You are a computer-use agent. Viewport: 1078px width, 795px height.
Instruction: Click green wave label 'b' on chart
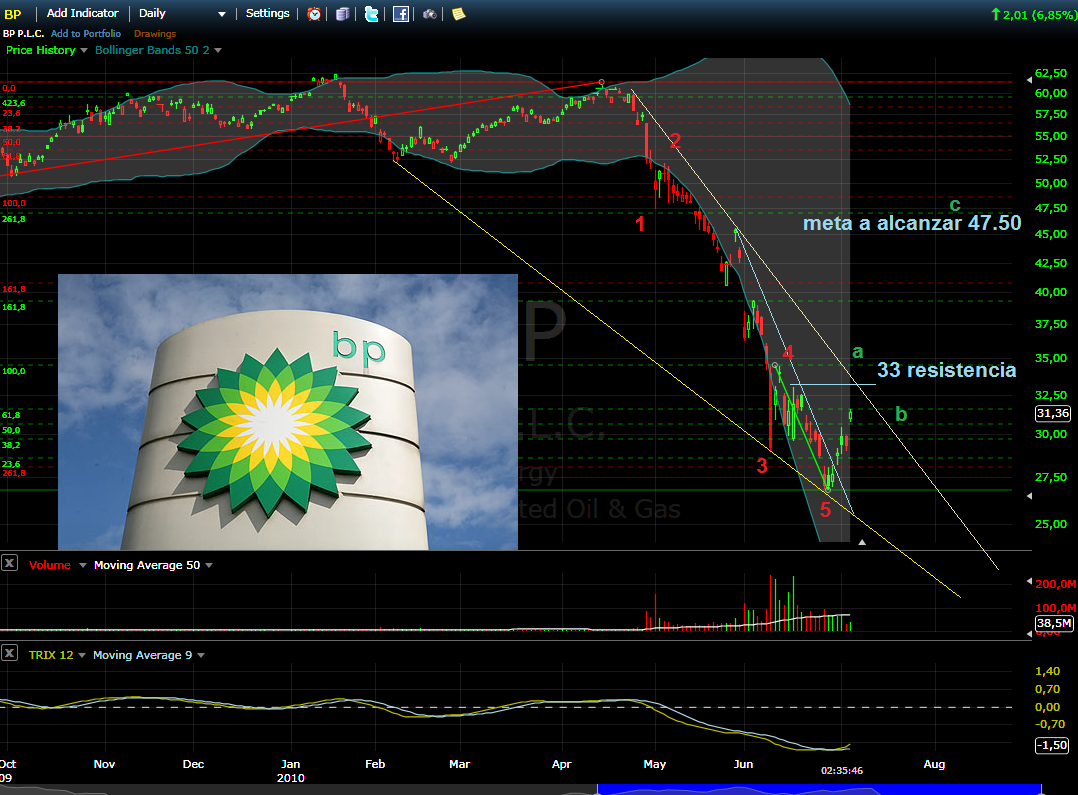[901, 414]
